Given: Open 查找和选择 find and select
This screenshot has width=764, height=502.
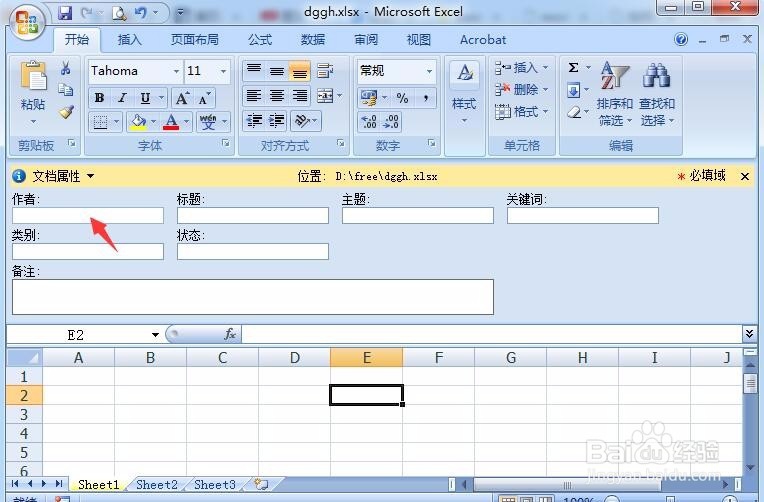Looking at the screenshot, I should (x=657, y=94).
